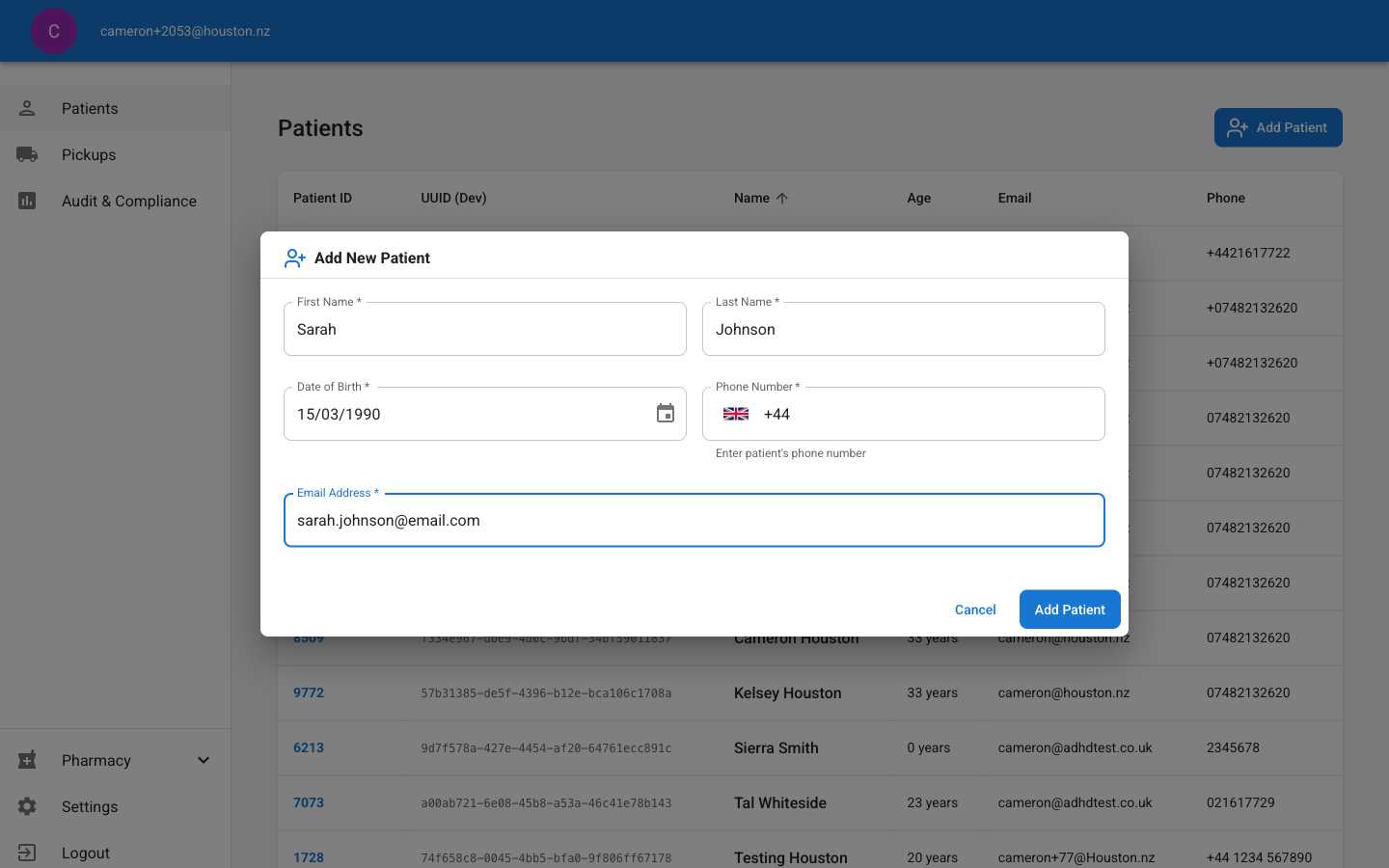Select the Sierra Smith name cell
Image resolution: width=1389 pixels, height=868 pixels.
click(x=776, y=747)
